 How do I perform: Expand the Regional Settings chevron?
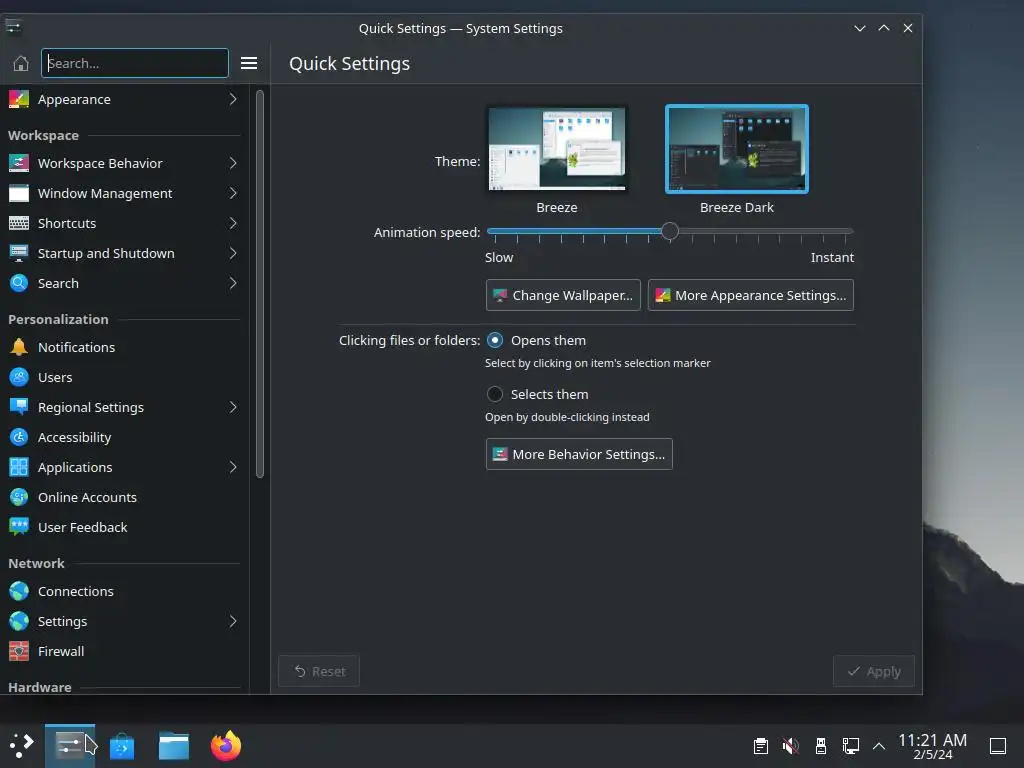coord(233,408)
